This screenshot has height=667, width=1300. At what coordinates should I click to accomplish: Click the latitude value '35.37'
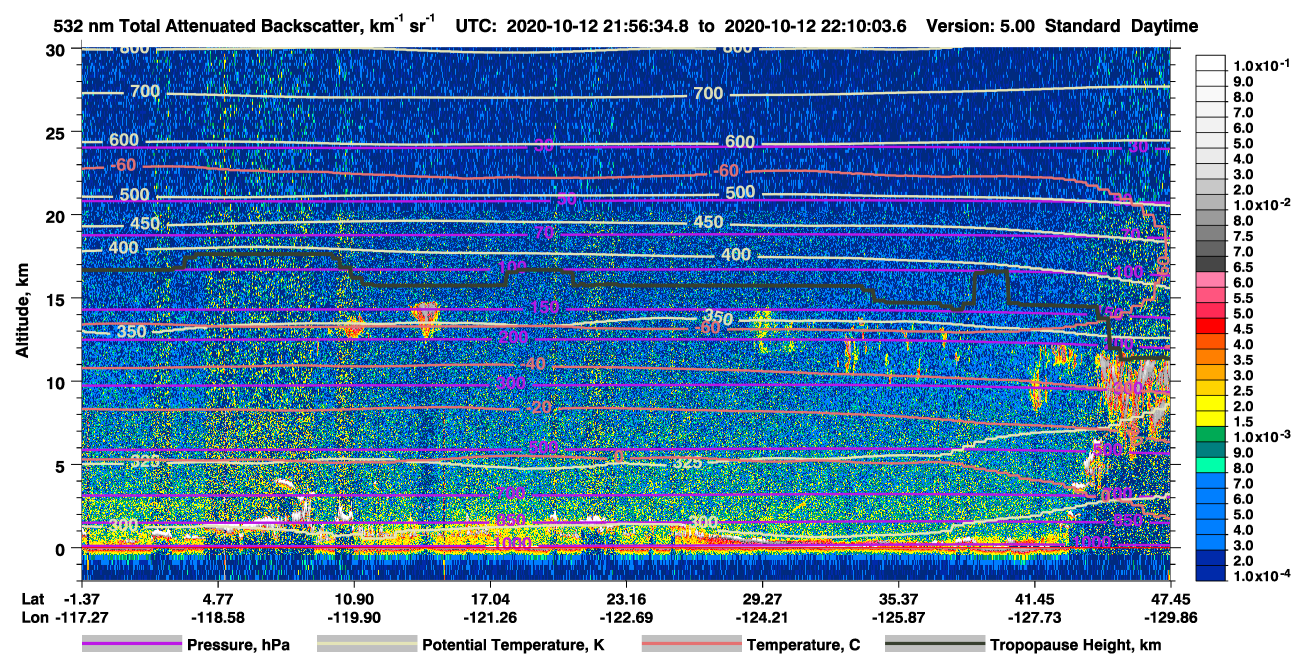click(898, 598)
